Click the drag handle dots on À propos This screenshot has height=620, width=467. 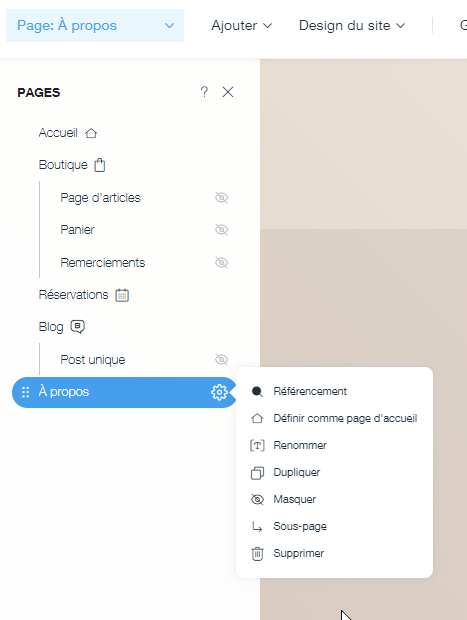pos(25,392)
